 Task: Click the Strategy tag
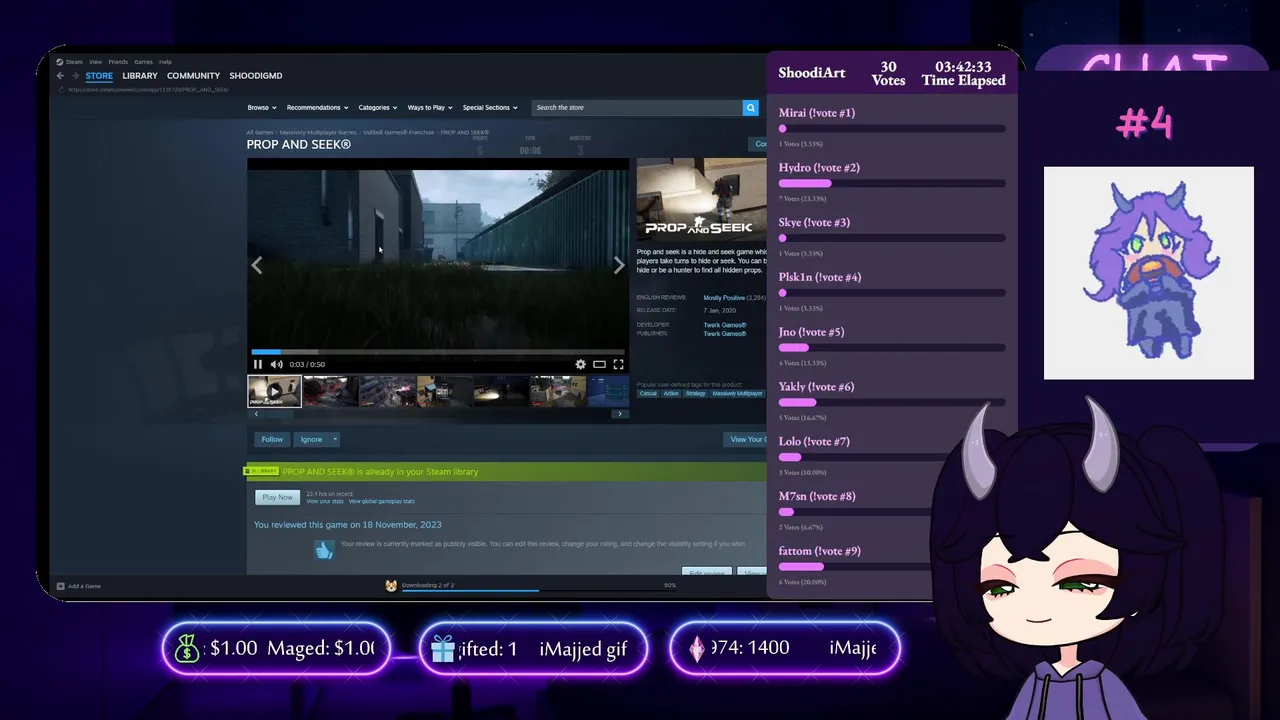coord(695,393)
